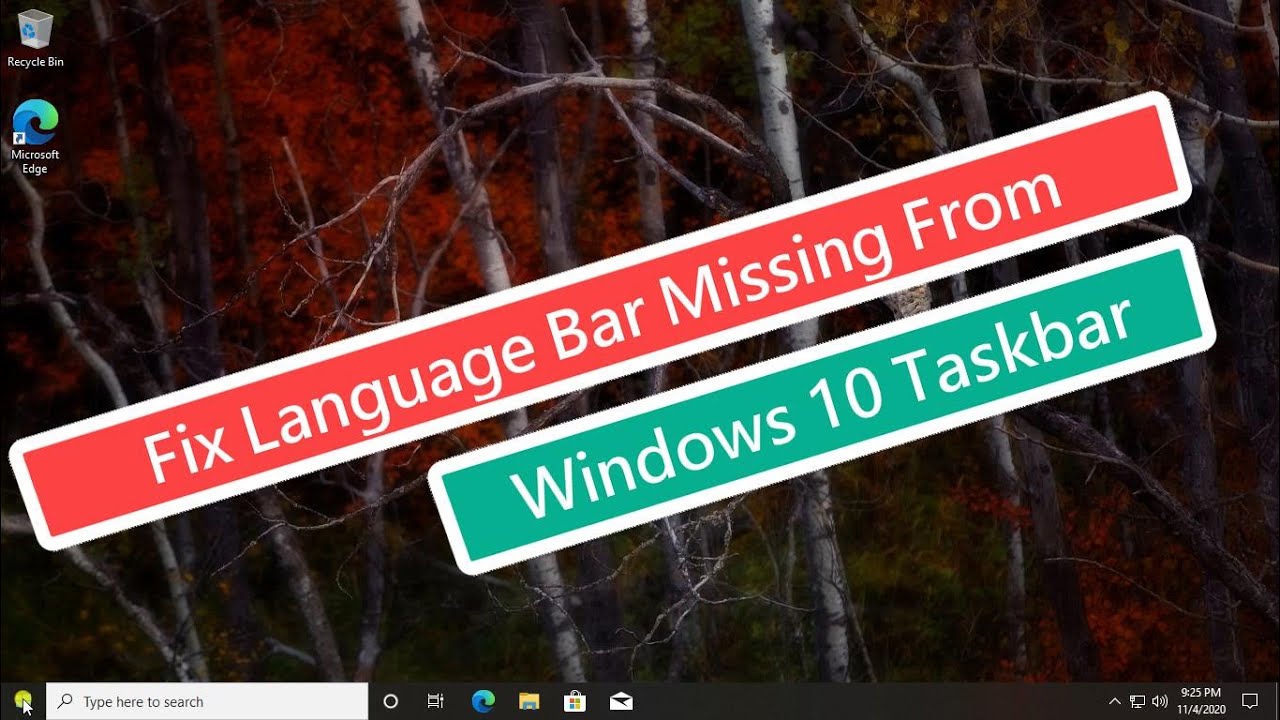Screen dimensions: 1280x720
Task: Open File Explorer from the taskbar
Action: (528, 702)
